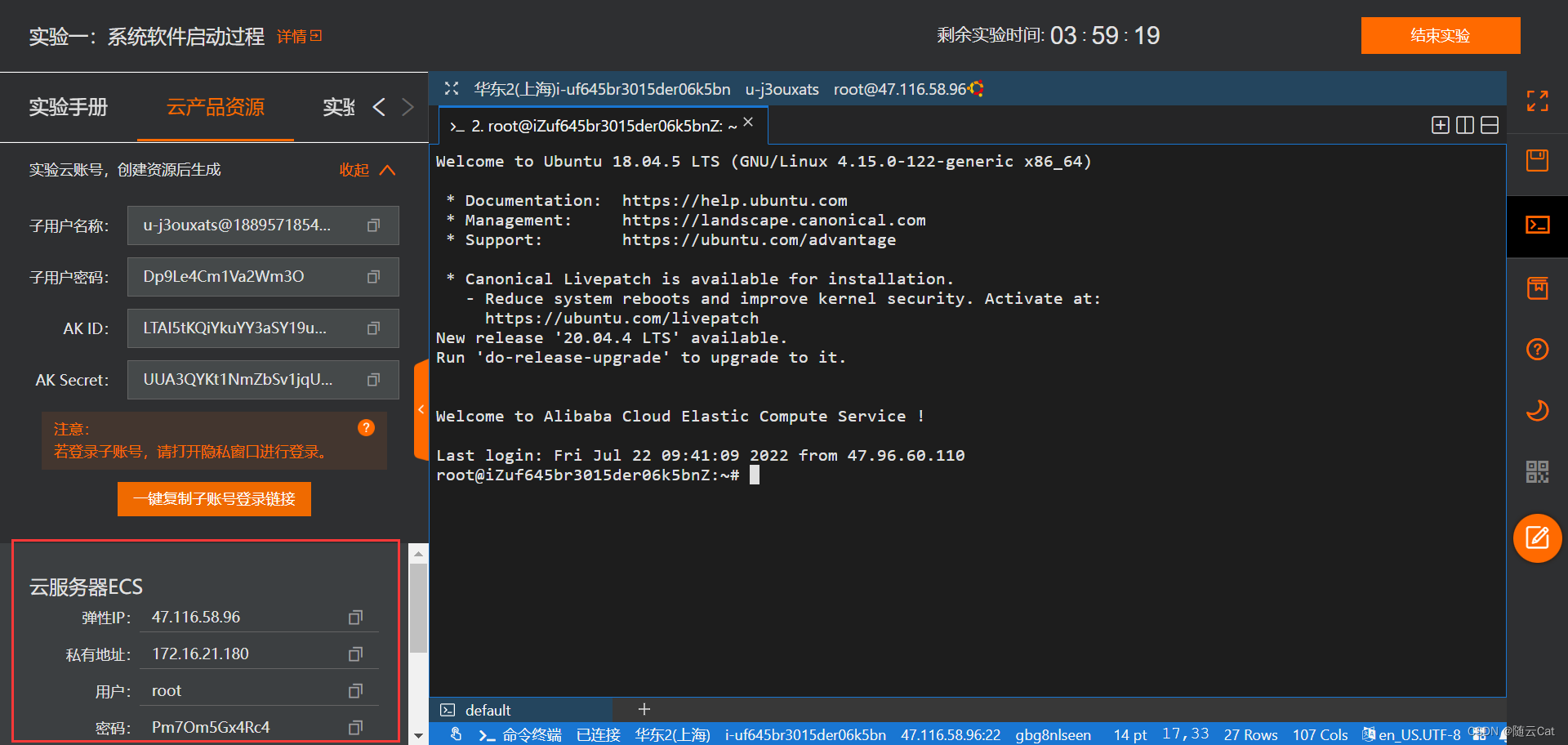The image size is (1568, 745).
Task: Click root@47.116.58.96 in the terminal header
Action: (x=900, y=89)
